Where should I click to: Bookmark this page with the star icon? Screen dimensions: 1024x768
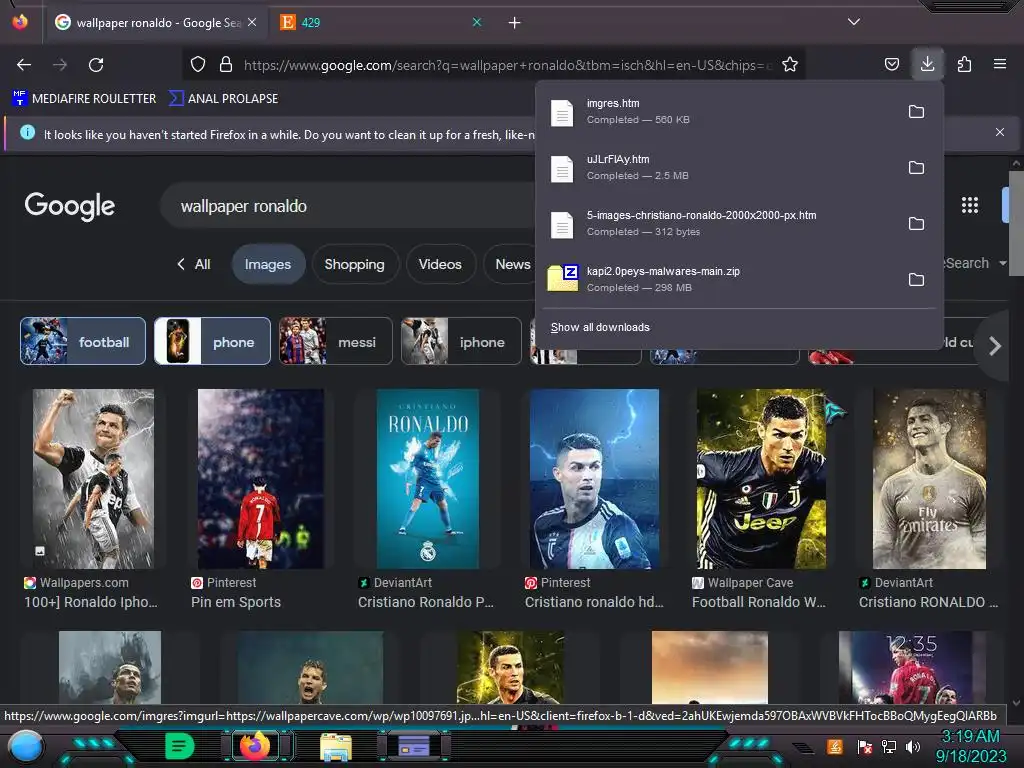(790, 65)
